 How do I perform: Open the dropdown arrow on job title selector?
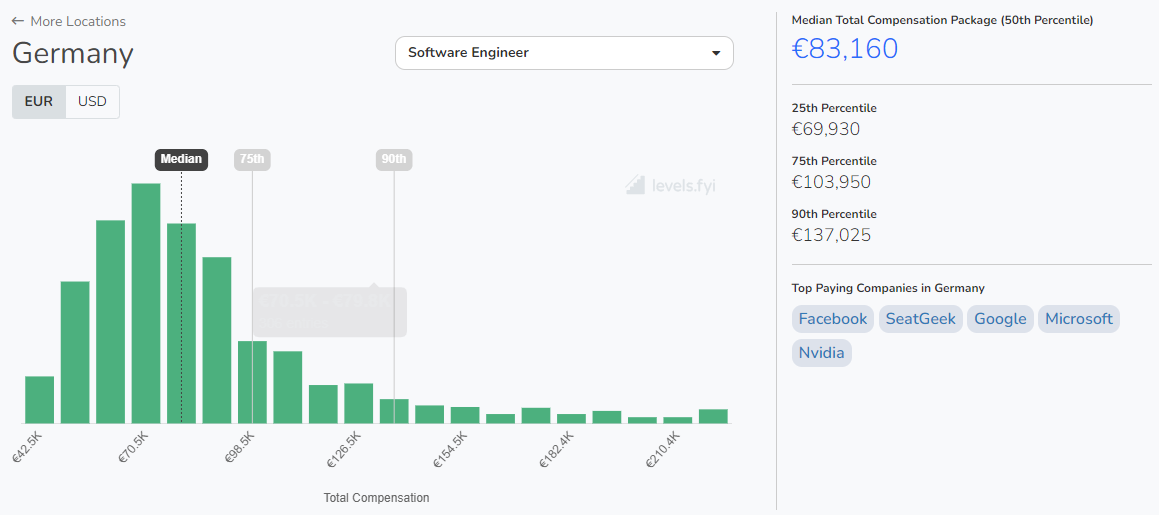click(716, 53)
